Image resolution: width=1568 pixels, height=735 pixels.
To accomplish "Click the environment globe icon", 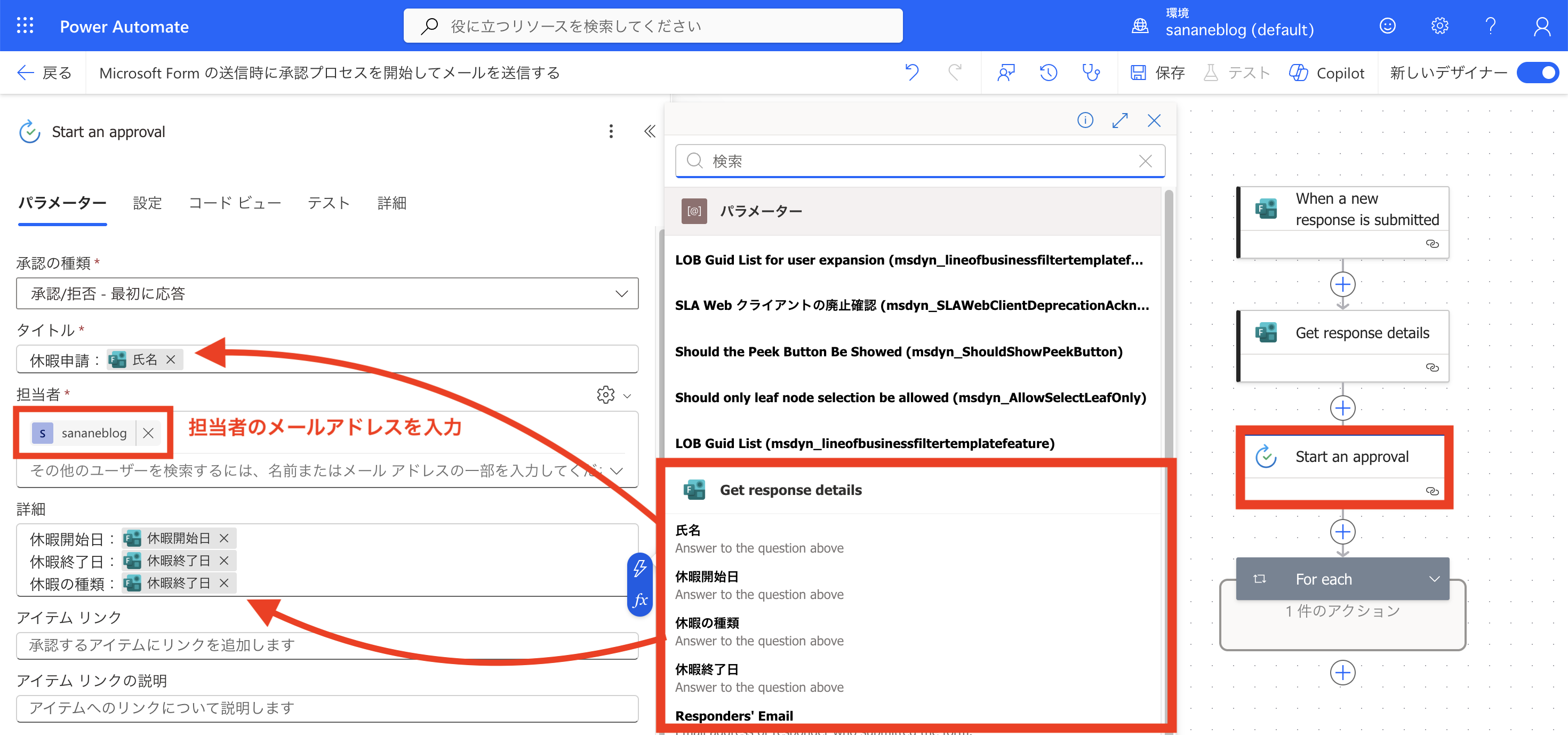I will (1140, 26).
